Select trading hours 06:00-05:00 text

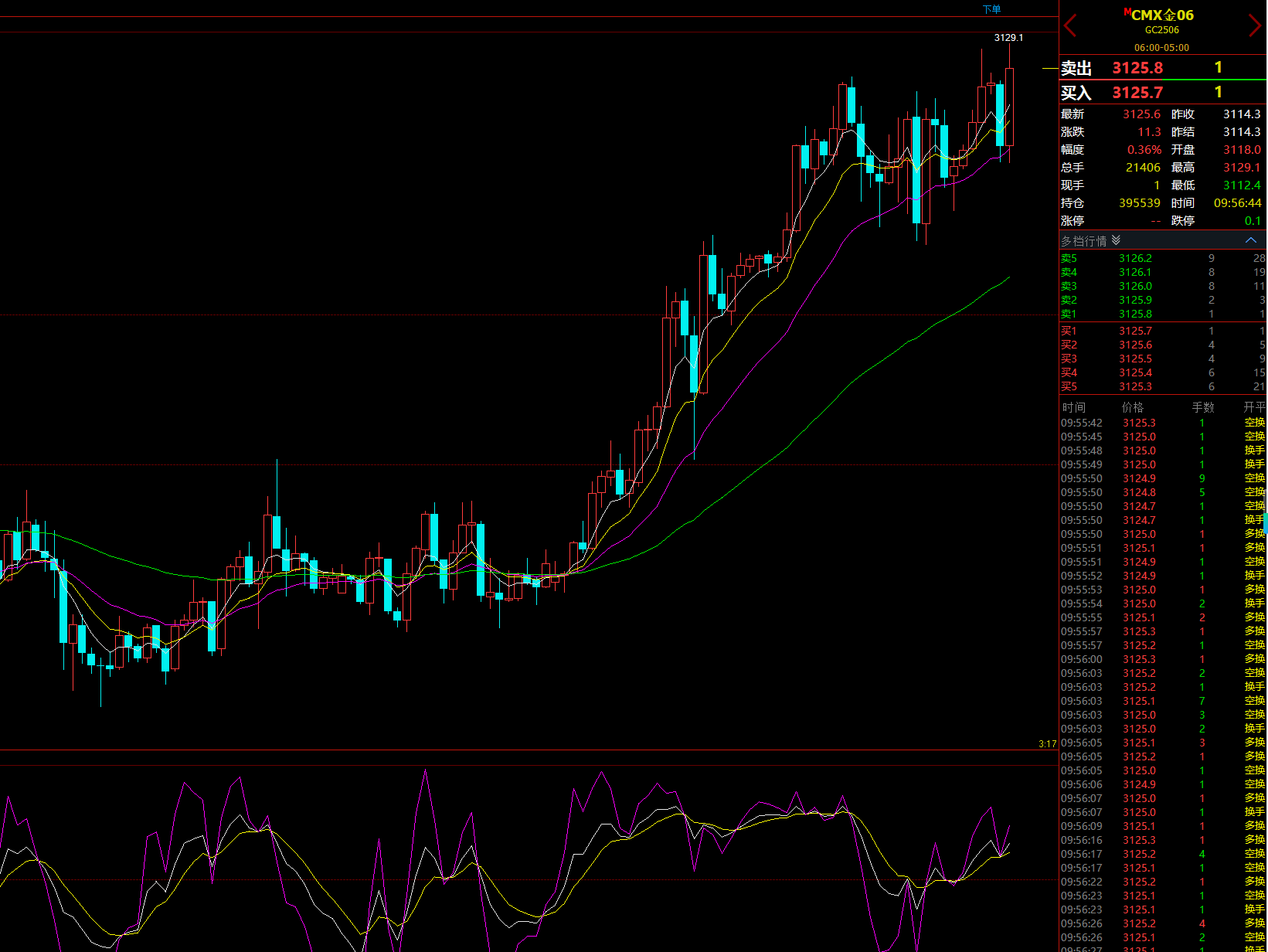point(1162,47)
